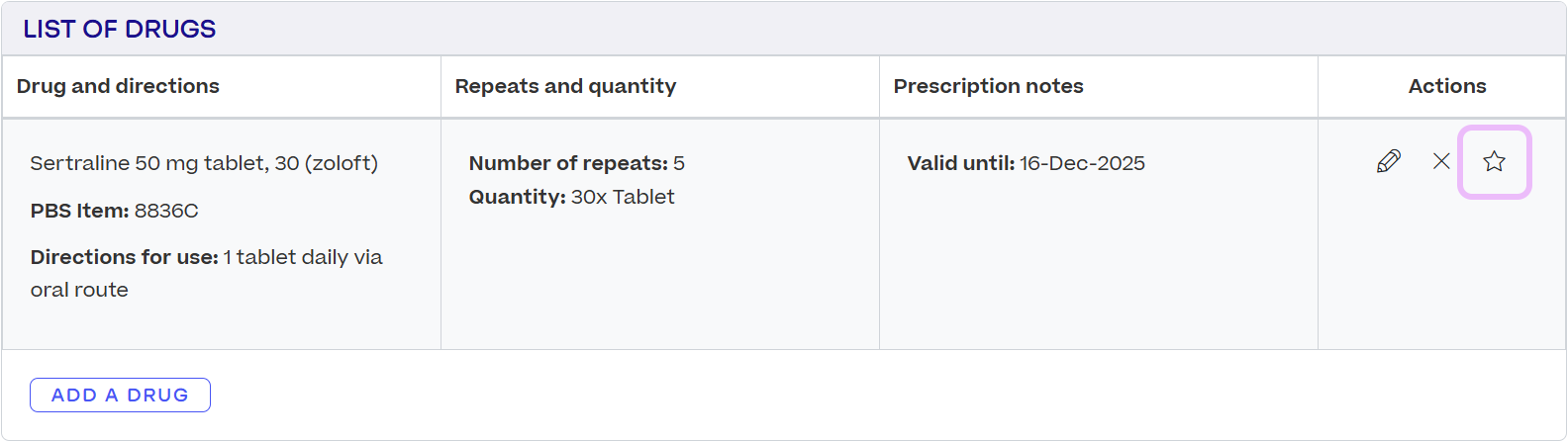1568x442 pixels.
Task: Select the Drug and directions column header
Action: pyautogui.click(x=118, y=86)
